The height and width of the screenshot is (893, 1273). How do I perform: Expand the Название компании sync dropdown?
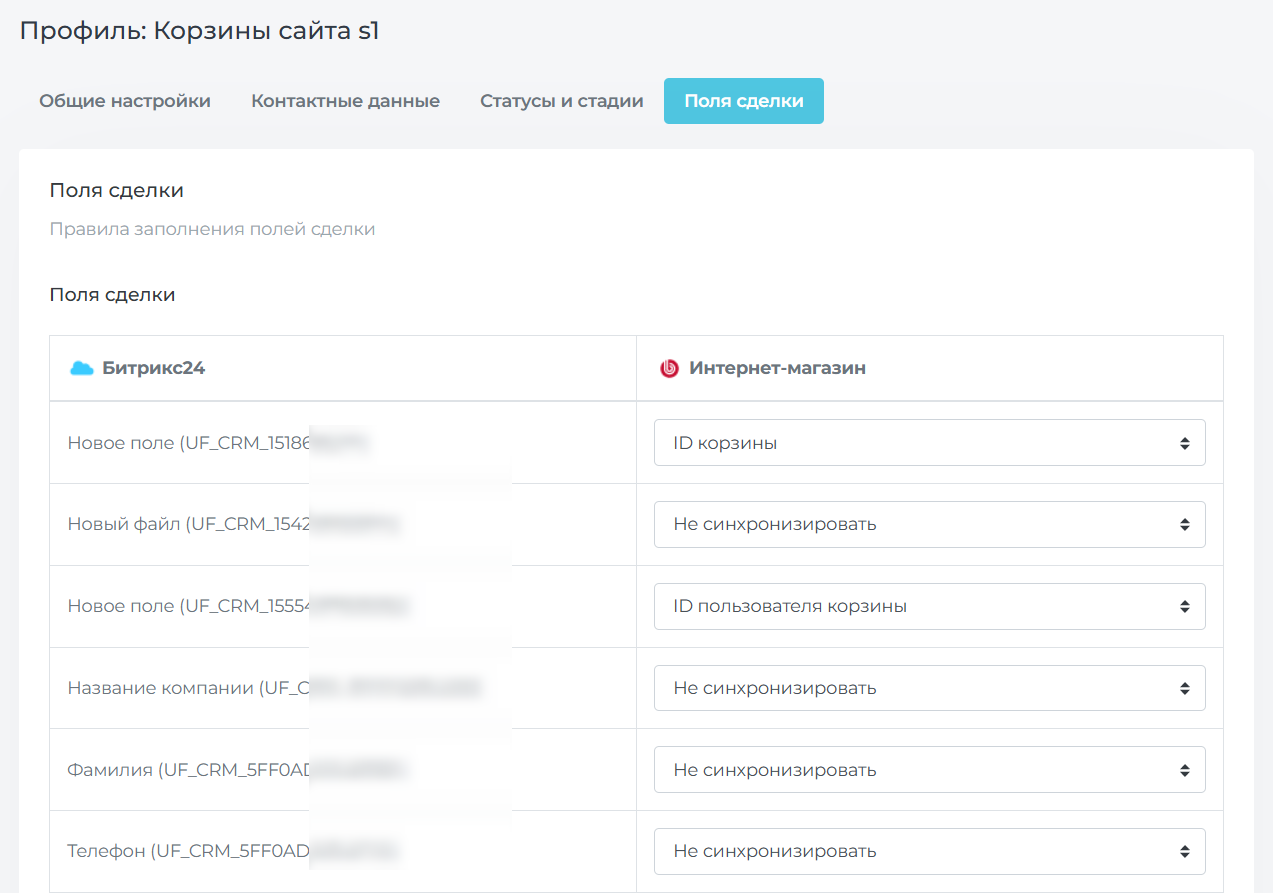click(929, 688)
